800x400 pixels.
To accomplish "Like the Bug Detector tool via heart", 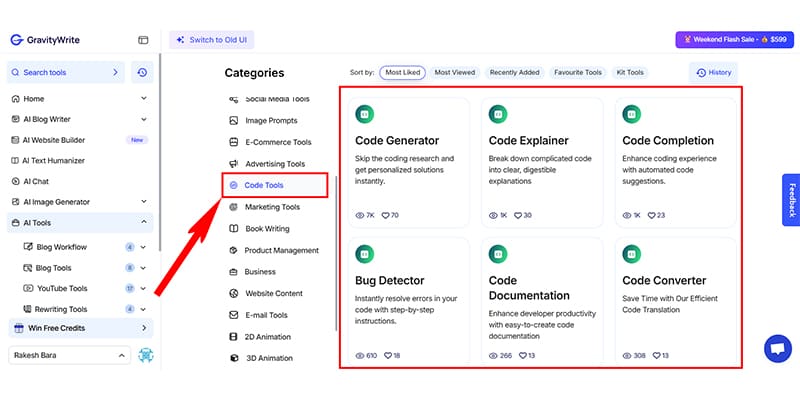I will [x=388, y=356].
